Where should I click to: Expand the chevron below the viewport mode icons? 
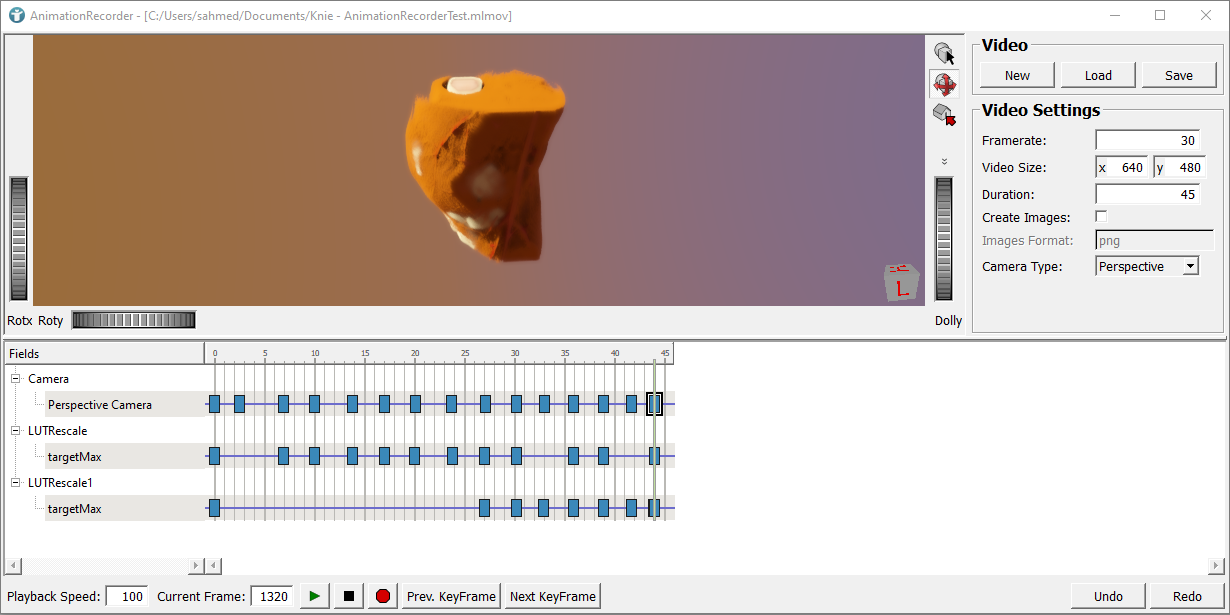pos(944,160)
